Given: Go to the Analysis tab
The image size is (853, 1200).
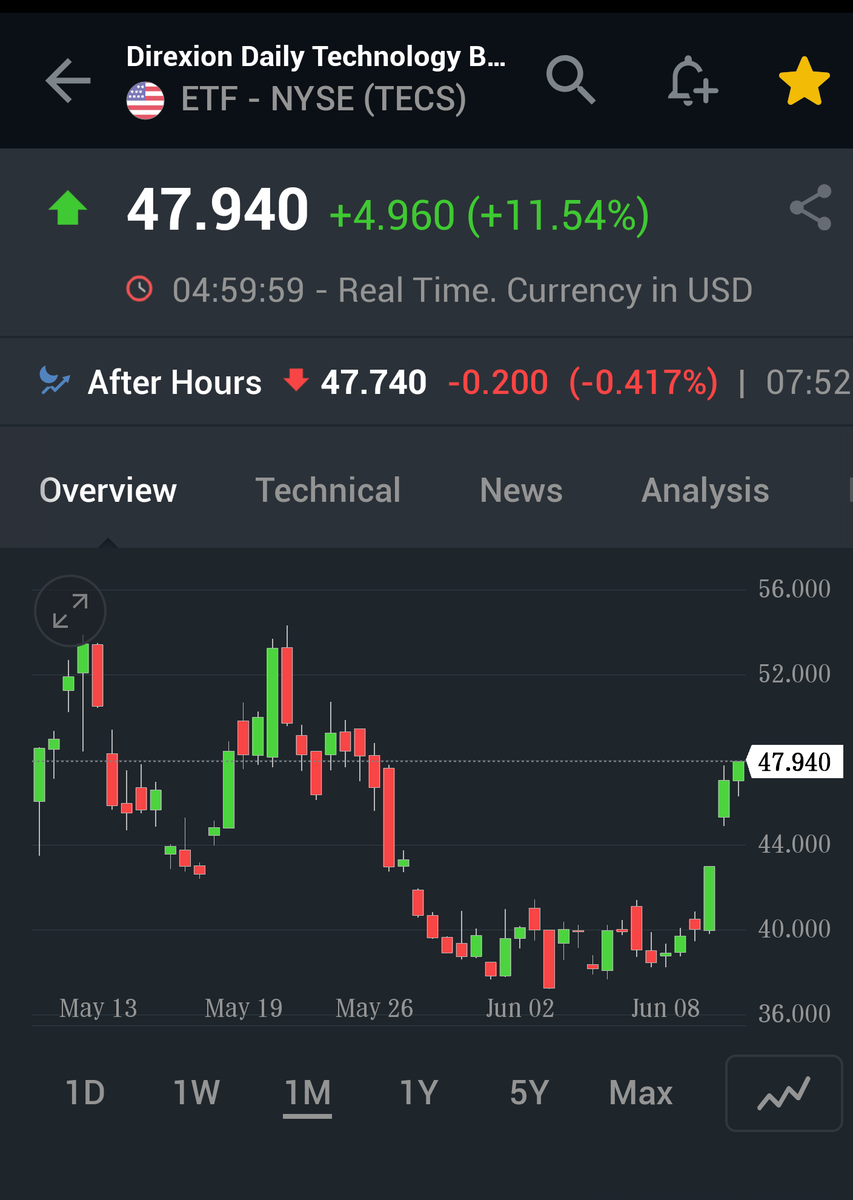Looking at the screenshot, I should [x=705, y=490].
